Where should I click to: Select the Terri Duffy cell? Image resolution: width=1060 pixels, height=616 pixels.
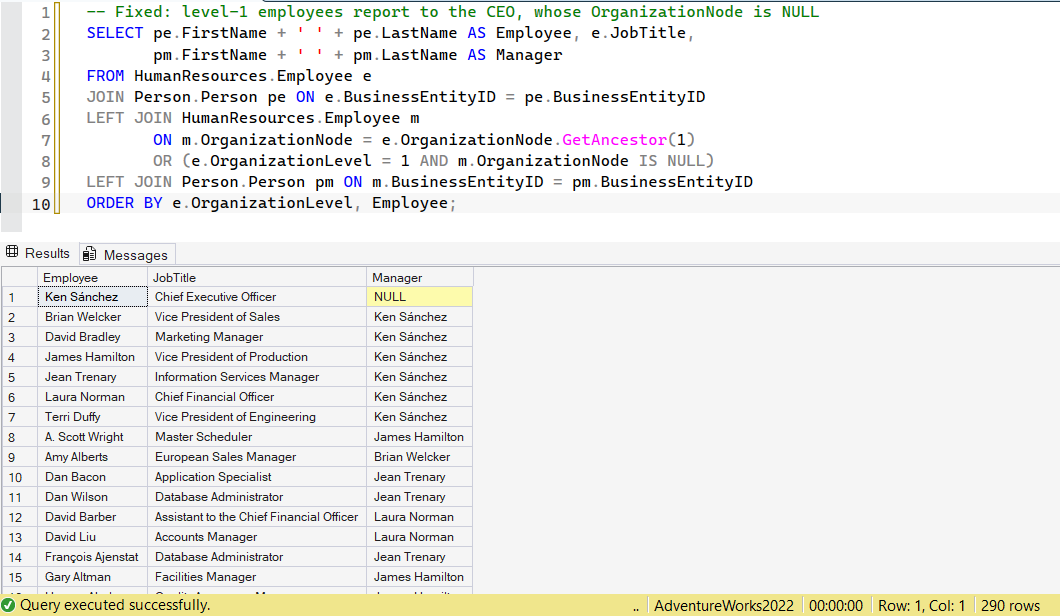coord(93,417)
